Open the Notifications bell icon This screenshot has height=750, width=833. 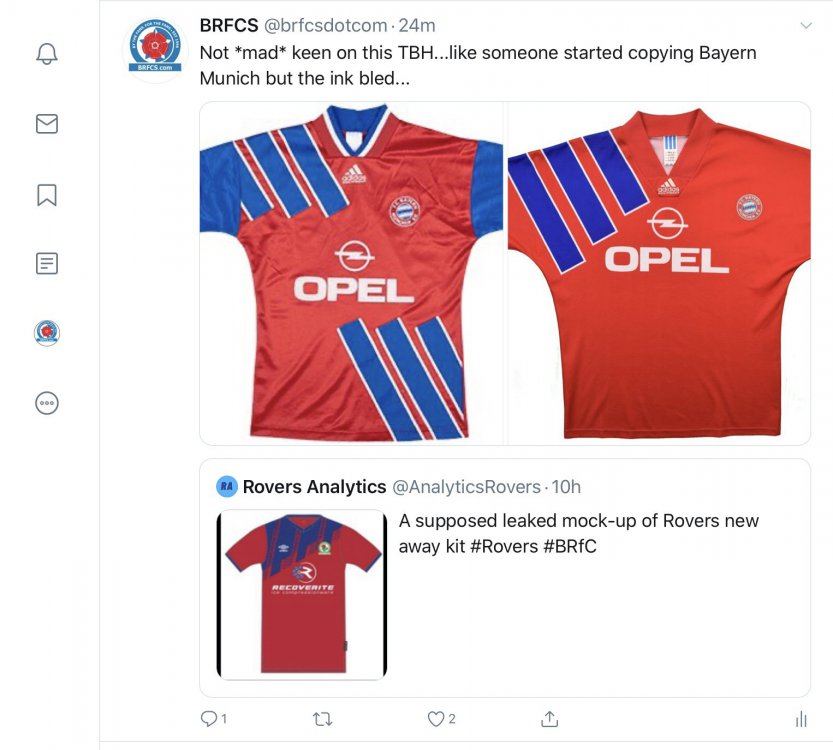click(x=46, y=53)
